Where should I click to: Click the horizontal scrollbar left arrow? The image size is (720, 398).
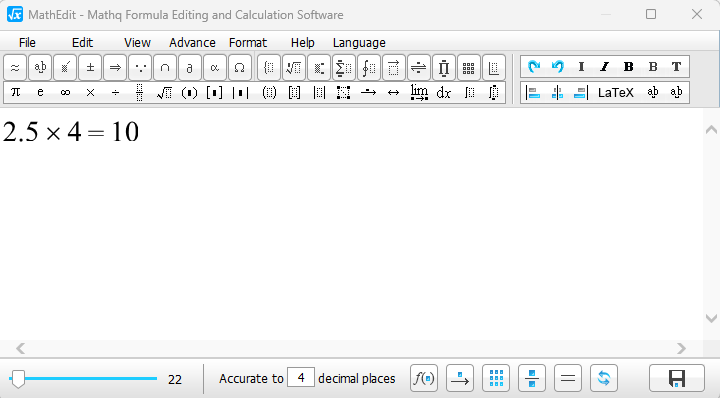tap(21, 348)
